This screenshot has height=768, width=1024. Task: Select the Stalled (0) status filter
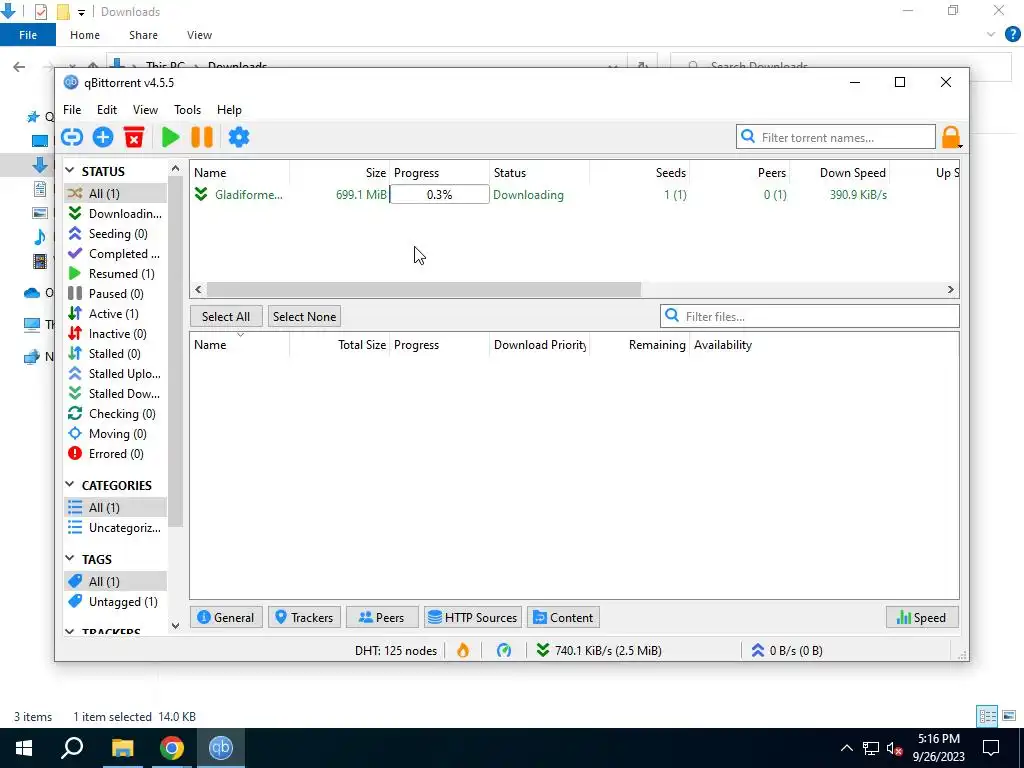point(116,353)
